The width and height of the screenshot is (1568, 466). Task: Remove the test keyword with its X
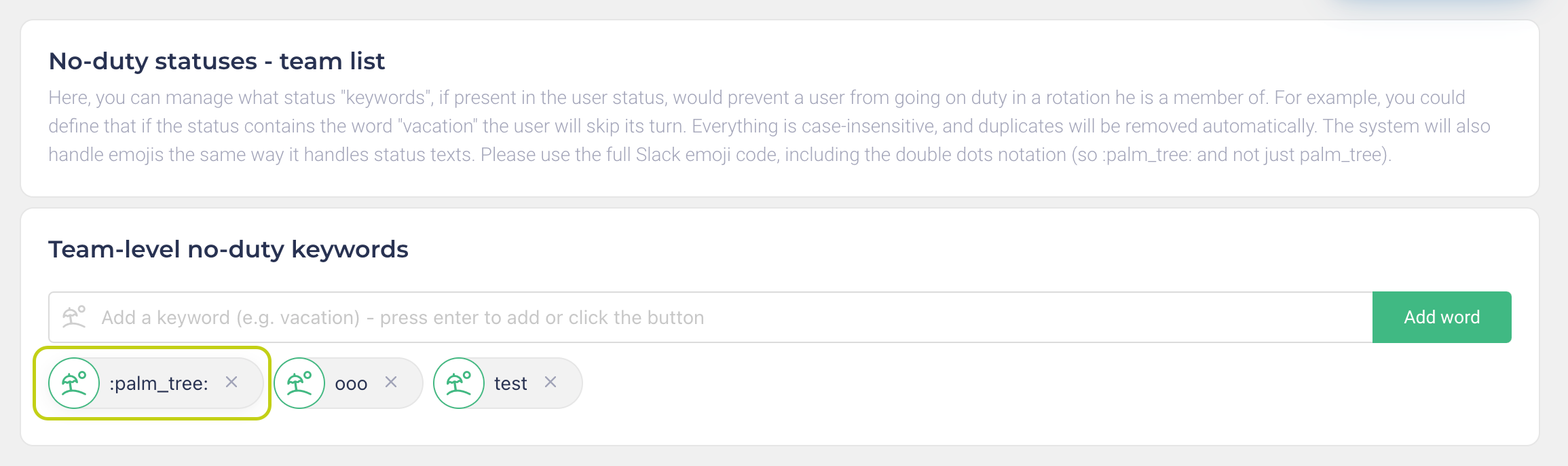pos(550,382)
